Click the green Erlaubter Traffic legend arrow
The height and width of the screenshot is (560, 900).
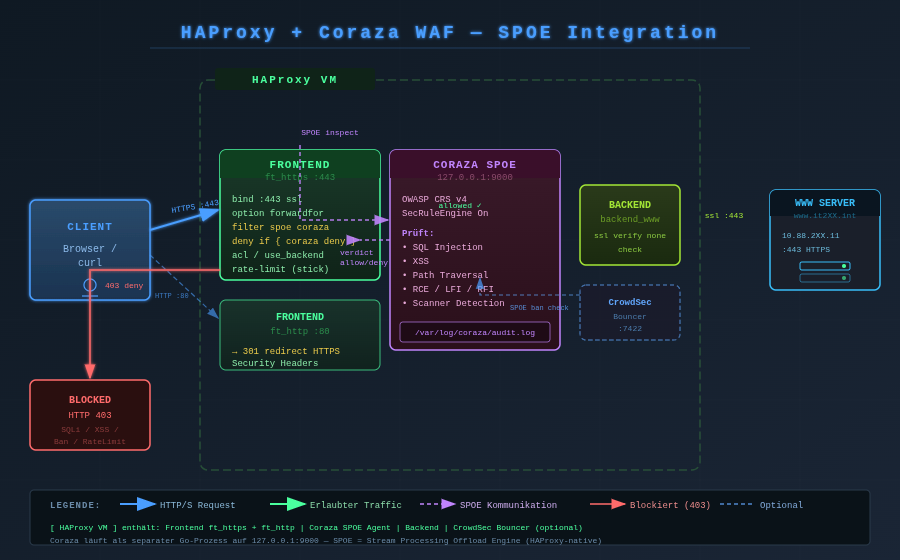coord(288,504)
